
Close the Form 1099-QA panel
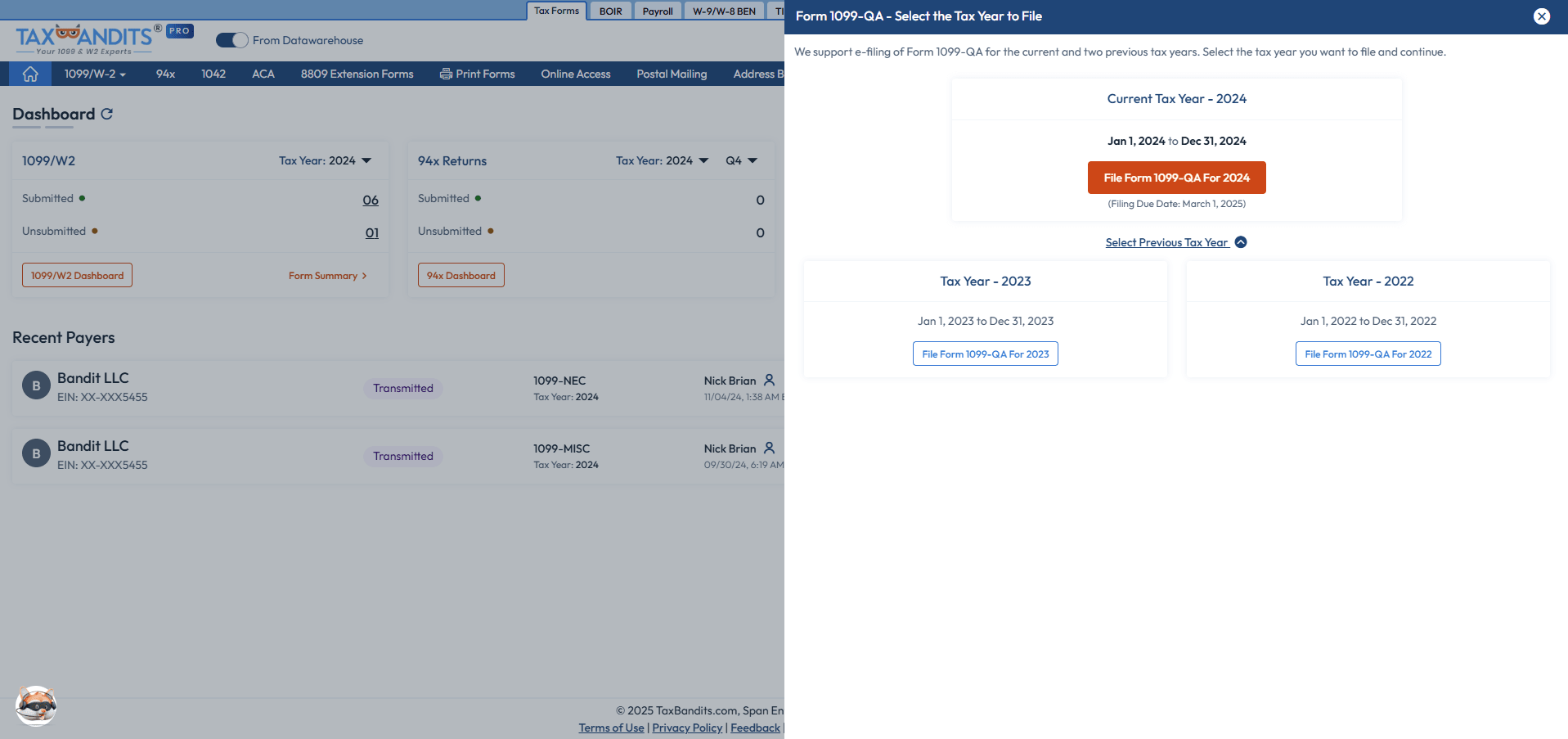[1542, 16]
